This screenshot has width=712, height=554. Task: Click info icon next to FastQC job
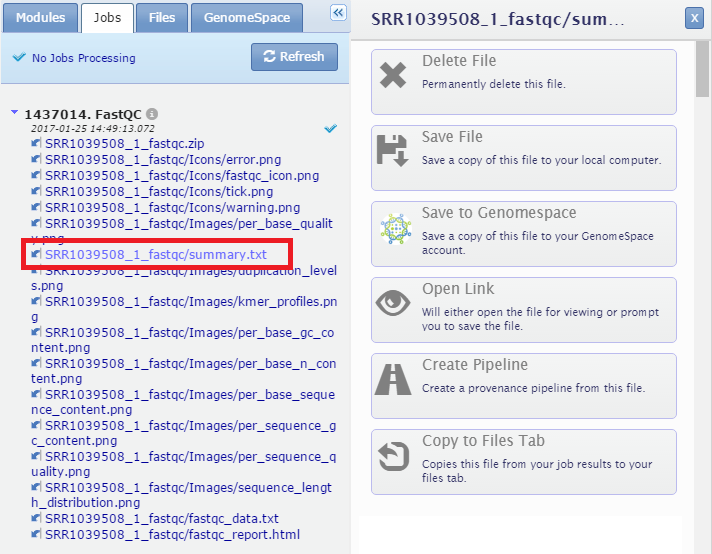(152, 114)
